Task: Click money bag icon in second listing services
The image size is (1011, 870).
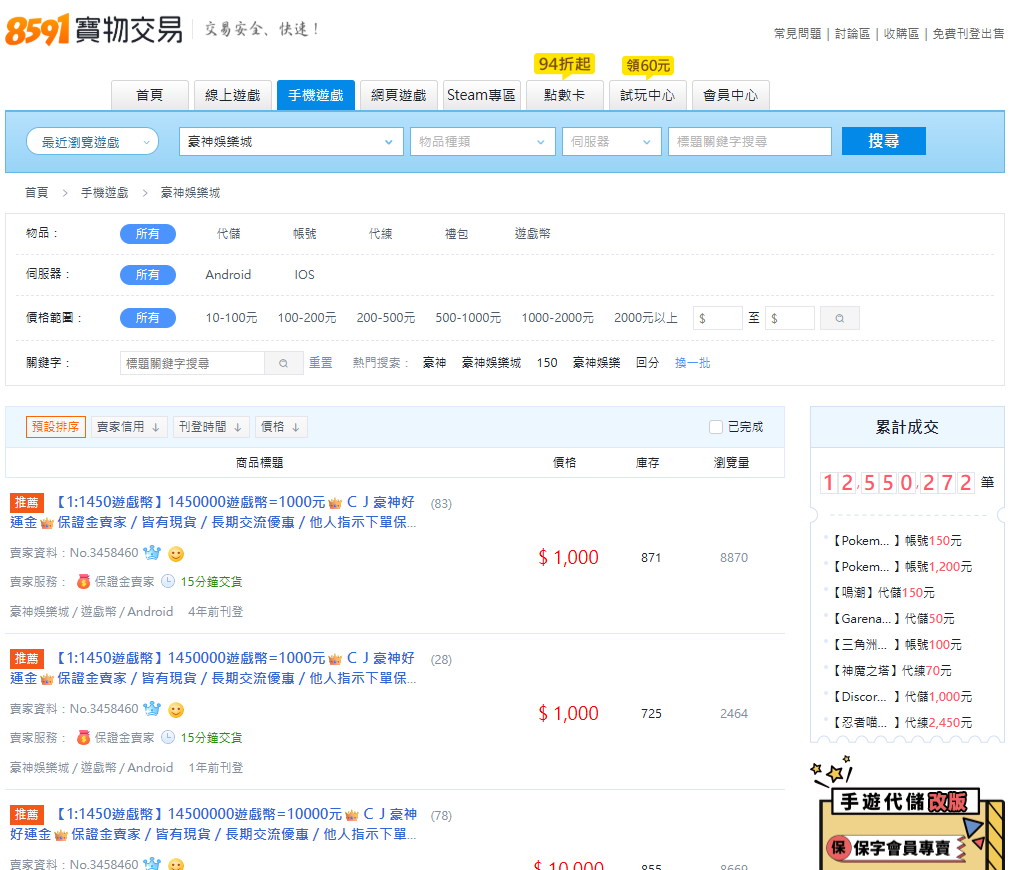Action: (x=83, y=737)
